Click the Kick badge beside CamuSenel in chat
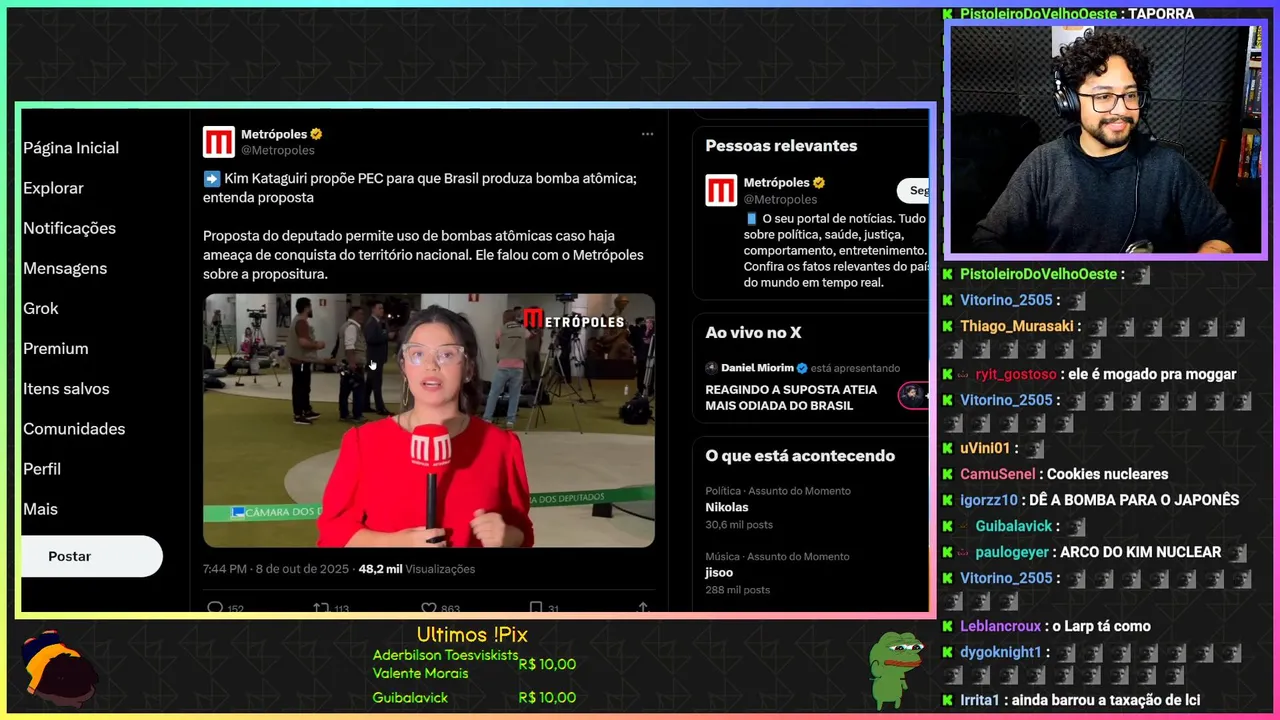Screen dimensions: 1280x720 (x=947, y=474)
